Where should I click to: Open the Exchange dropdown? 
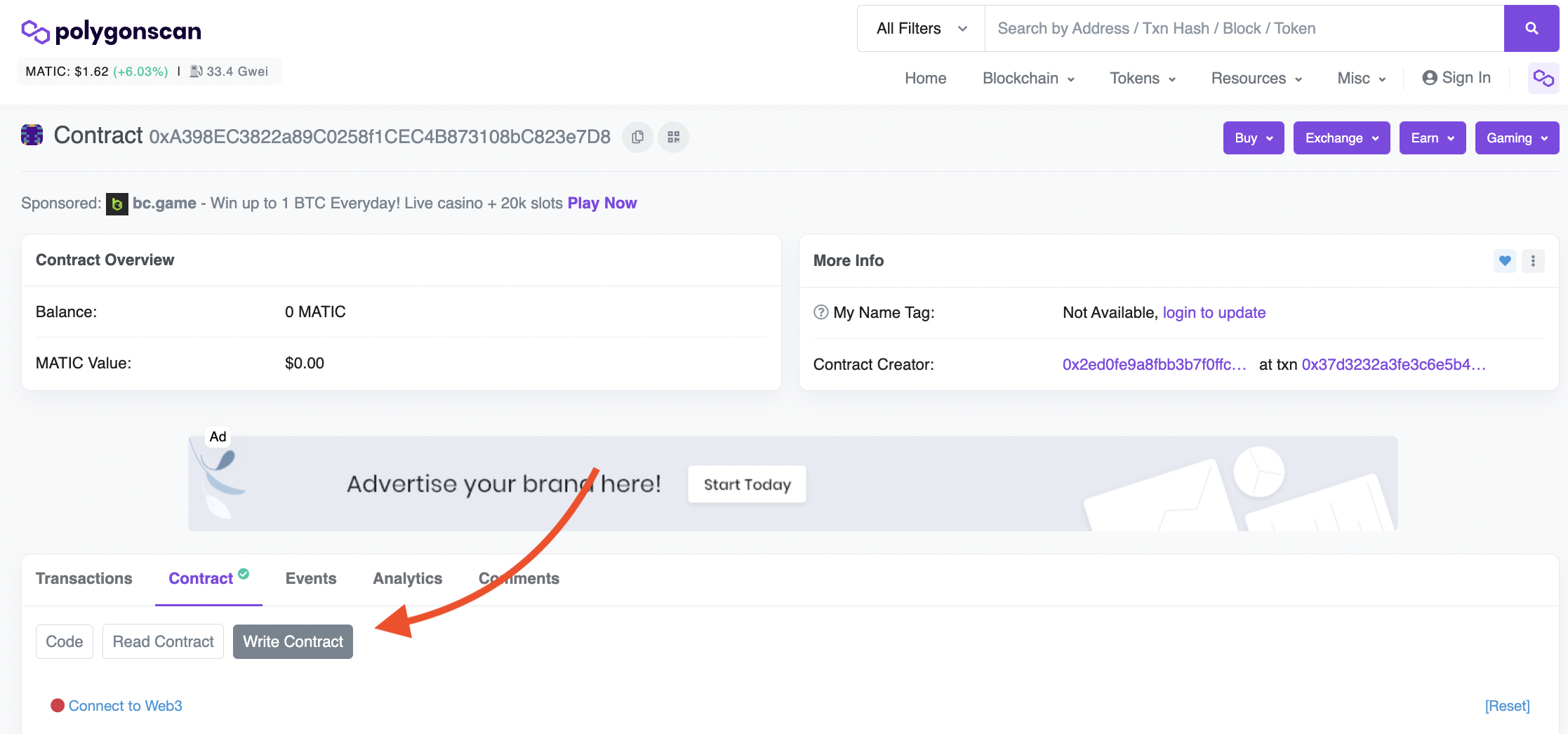1341,138
